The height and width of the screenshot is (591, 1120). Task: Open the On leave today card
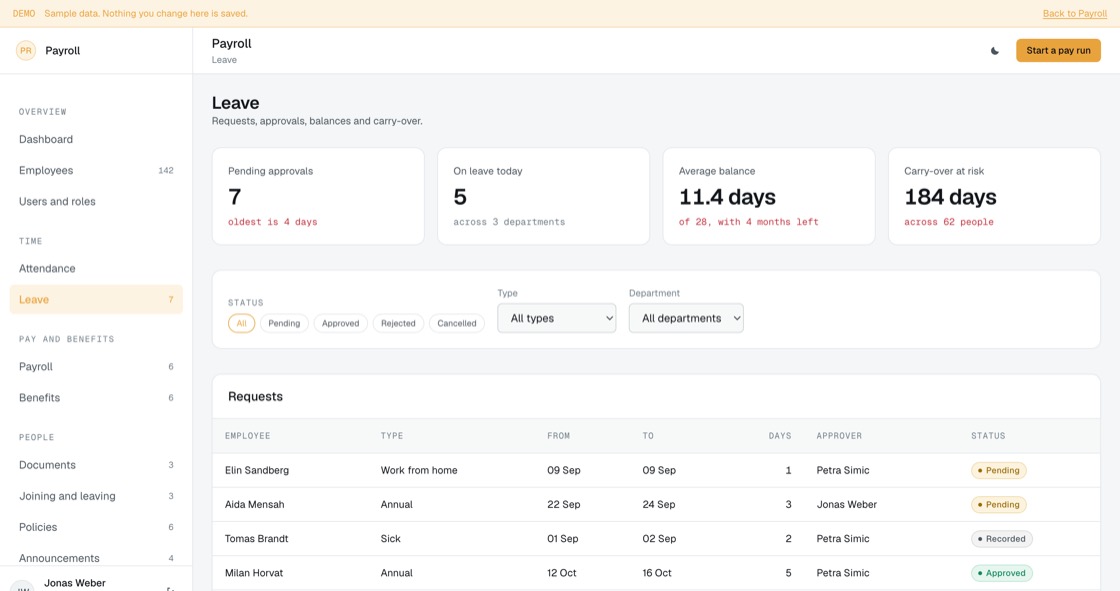click(544, 197)
